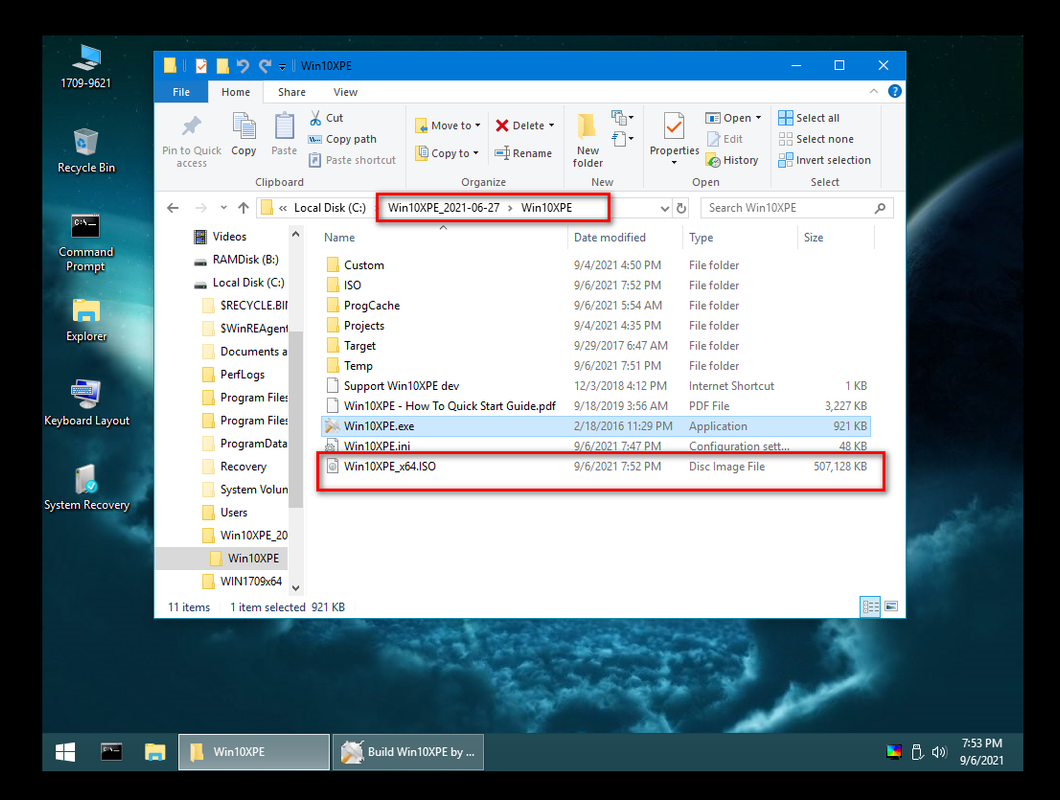Expand New item dropdown in ribbon
The height and width of the screenshot is (800, 1060).
coord(623,118)
